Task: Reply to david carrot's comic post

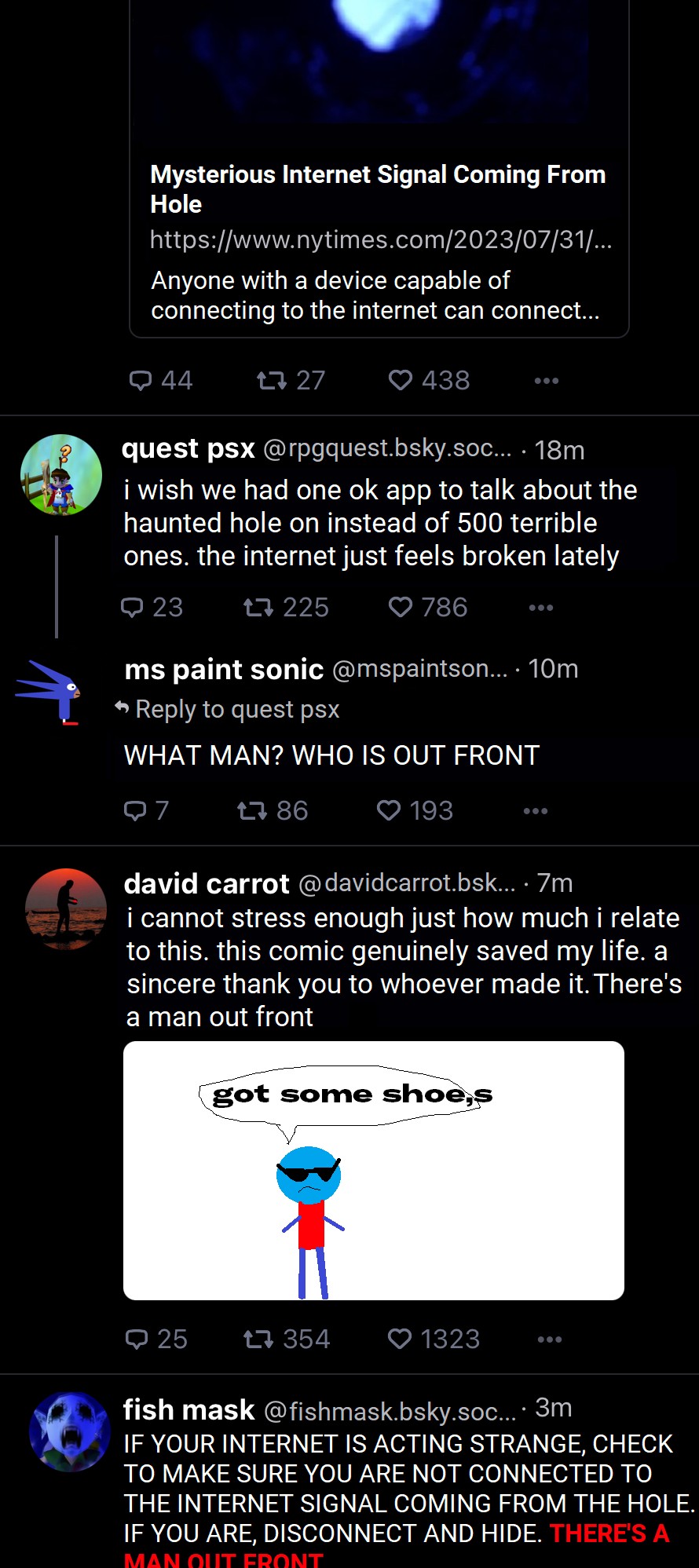Action: pos(137,1339)
